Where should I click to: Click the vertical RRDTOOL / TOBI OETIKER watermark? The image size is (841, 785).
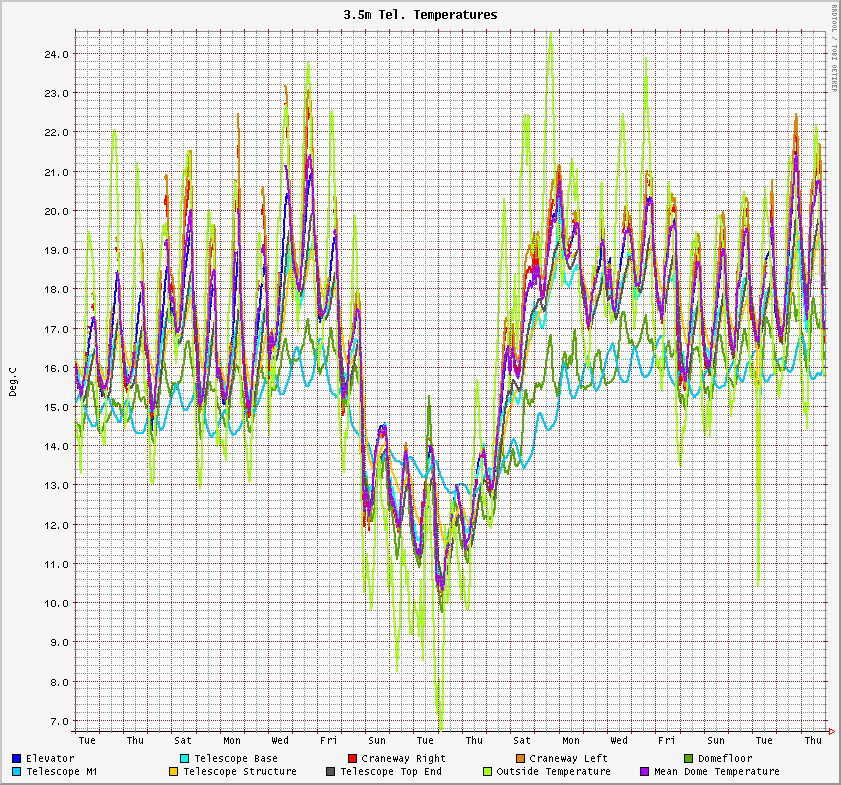pos(834,48)
